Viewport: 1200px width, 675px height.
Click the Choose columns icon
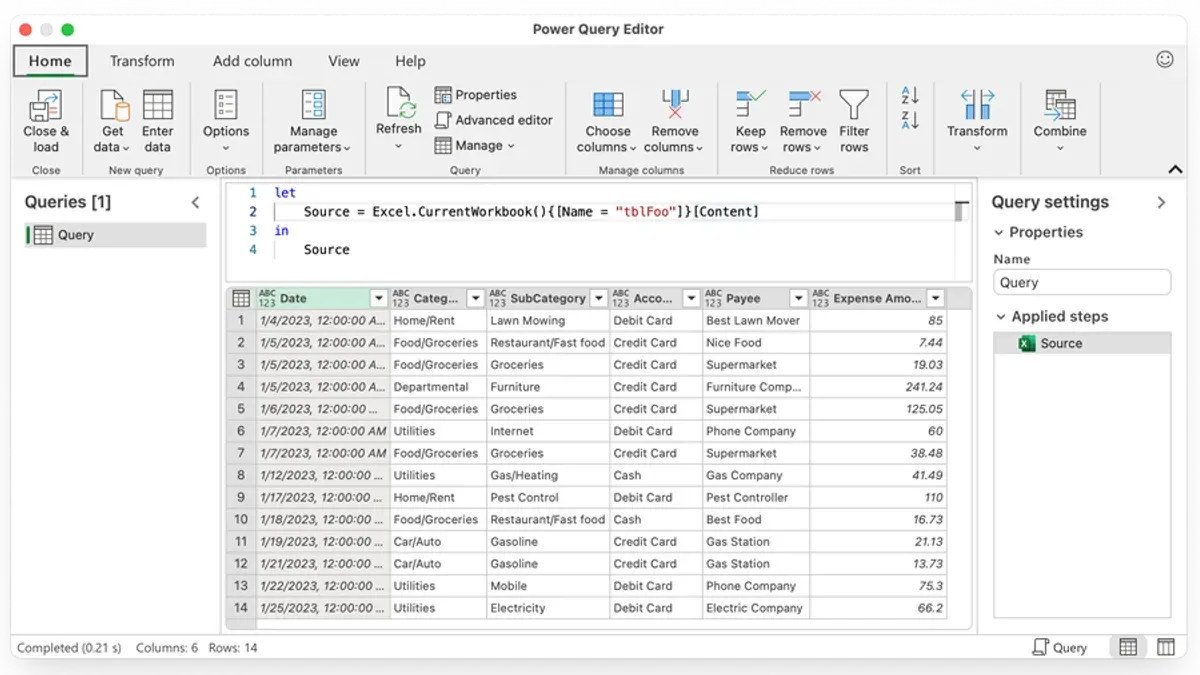pyautogui.click(x=608, y=104)
